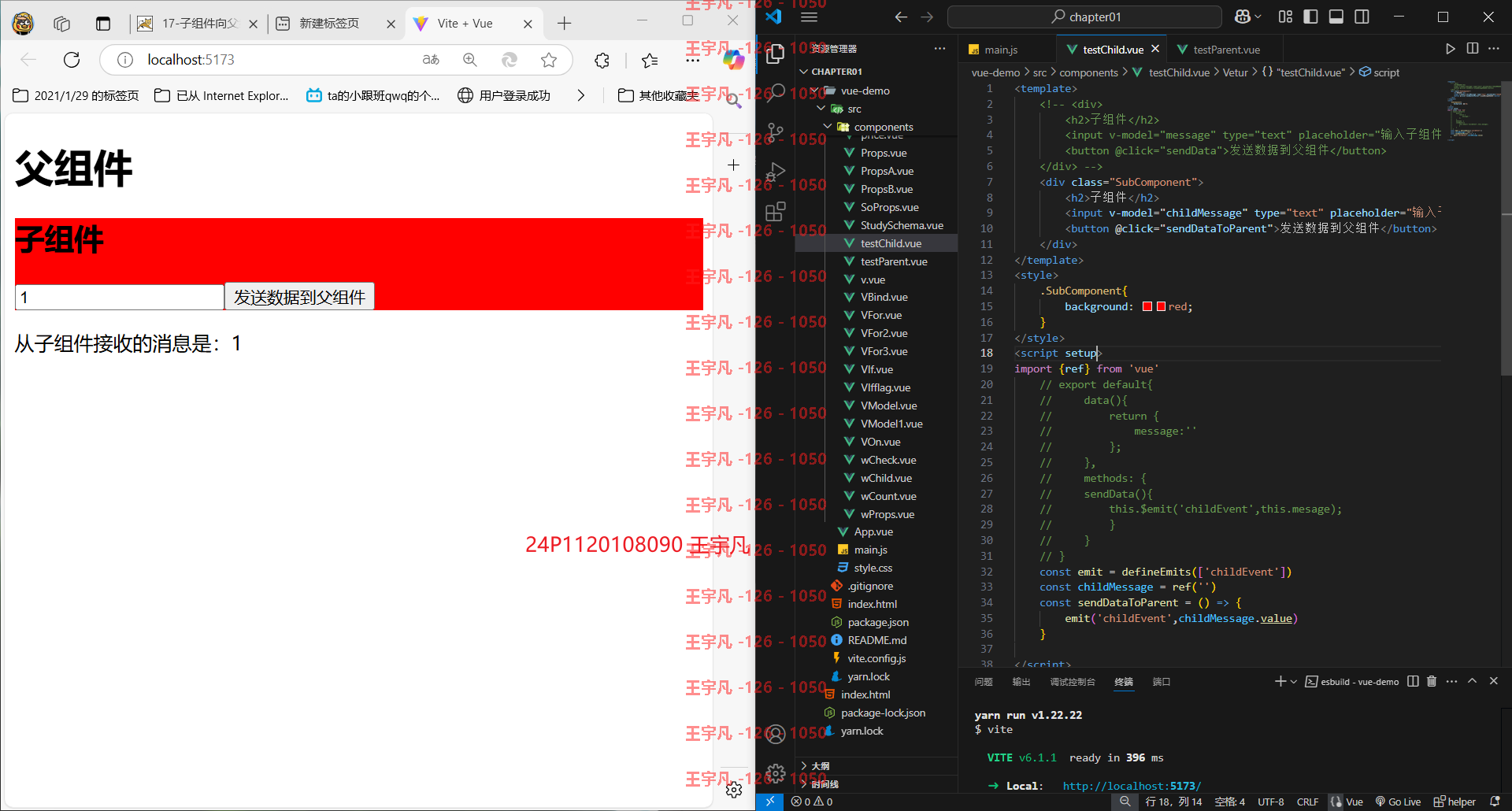Open the Manage gear in VS Code activity bar

pos(776,773)
